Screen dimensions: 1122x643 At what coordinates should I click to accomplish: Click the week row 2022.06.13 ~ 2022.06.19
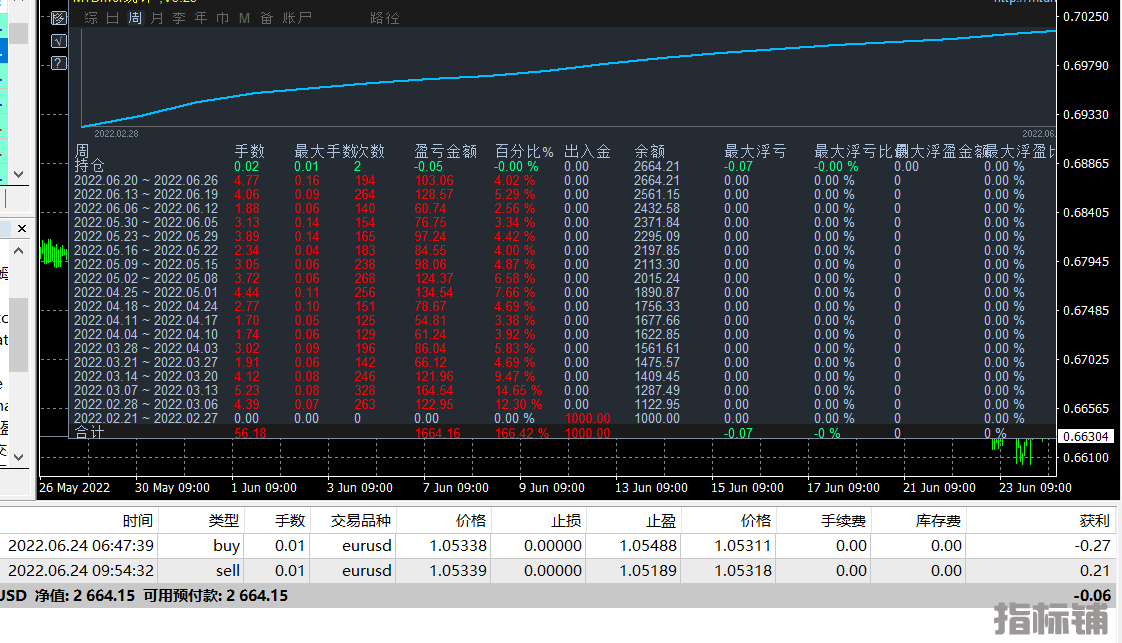pyautogui.click(x=146, y=195)
